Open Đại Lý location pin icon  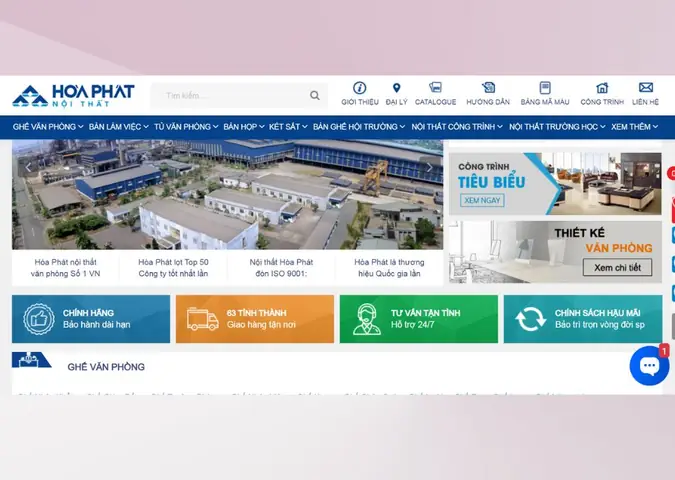point(396,88)
